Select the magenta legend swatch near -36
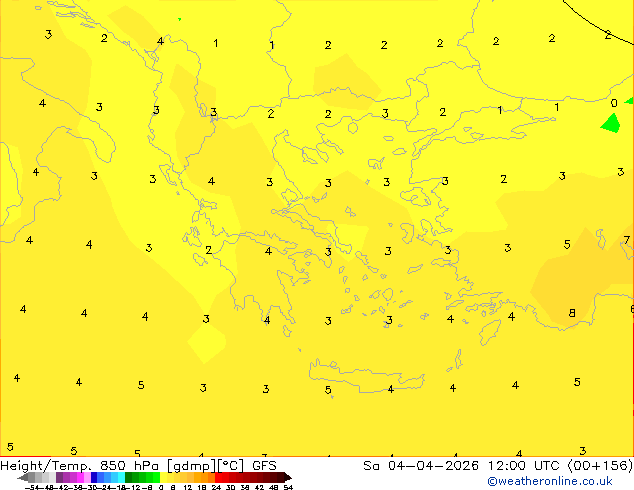 (x=80, y=477)
